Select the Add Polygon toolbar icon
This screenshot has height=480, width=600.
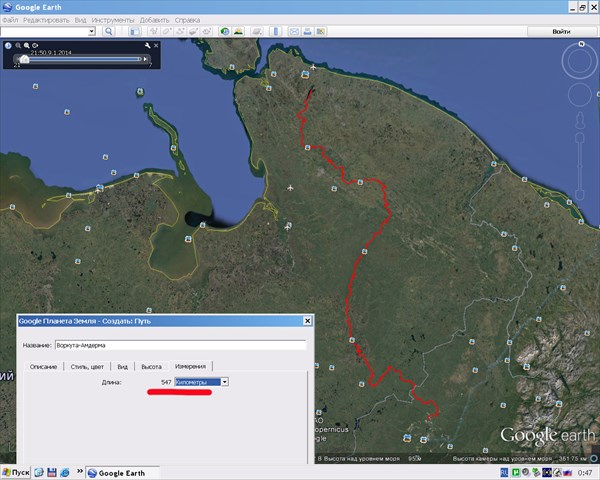[x=166, y=31]
